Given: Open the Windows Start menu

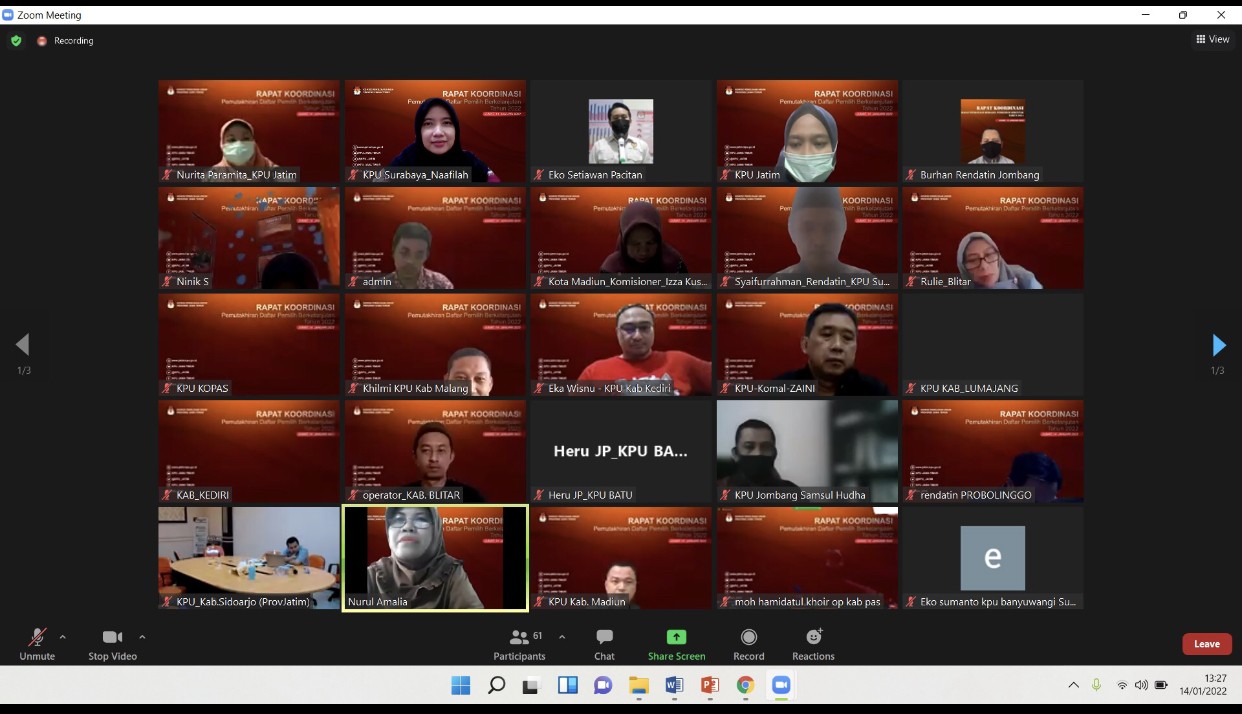Looking at the screenshot, I should click(x=461, y=685).
